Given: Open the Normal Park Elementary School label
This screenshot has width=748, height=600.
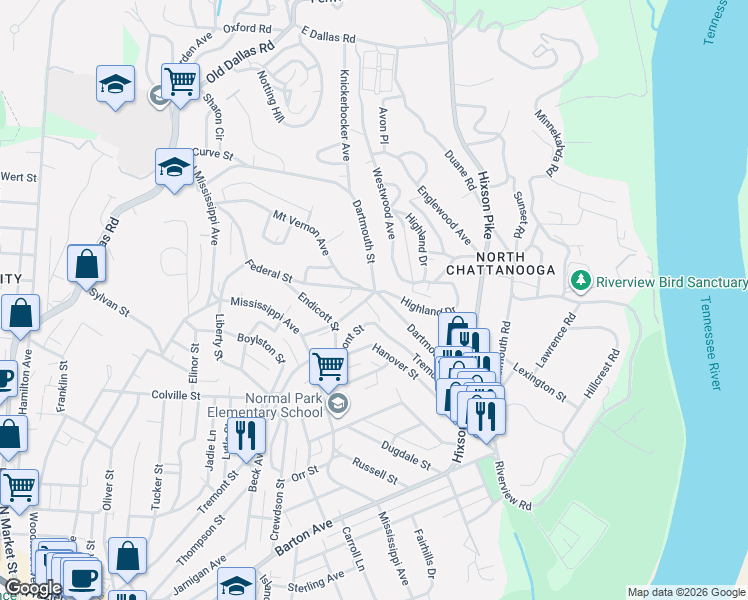Looking at the screenshot, I should pyautogui.click(x=265, y=405).
